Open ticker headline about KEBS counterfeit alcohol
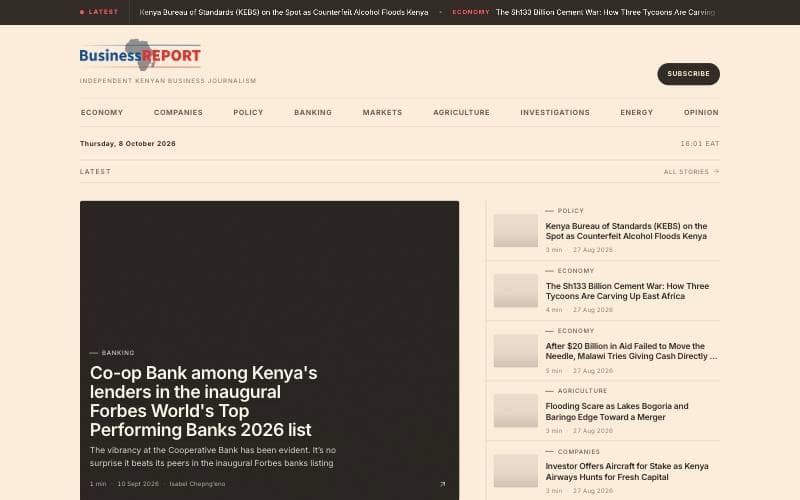Screen dimensions: 800x500 (x=284, y=12)
